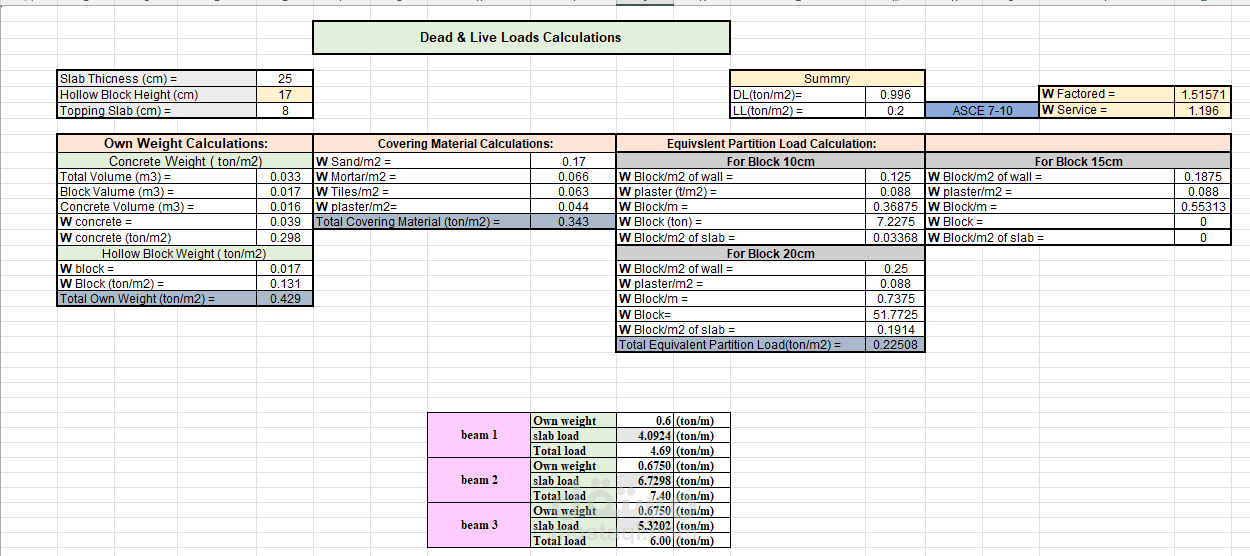Image resolution: width=1250 pixels, height=556 pixels.
Task: Select the Total Own Weight value 0.429
Action: click(x=285, y=299)
